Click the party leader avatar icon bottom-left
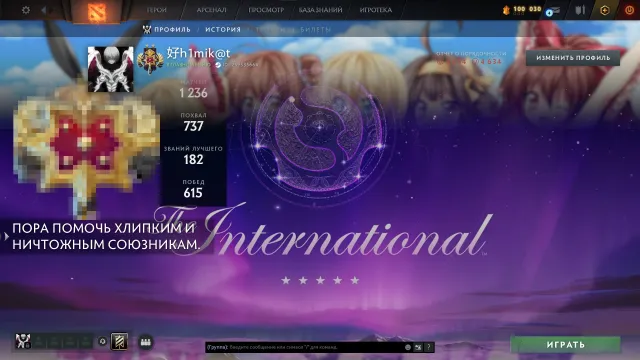 tap(23, 341)
